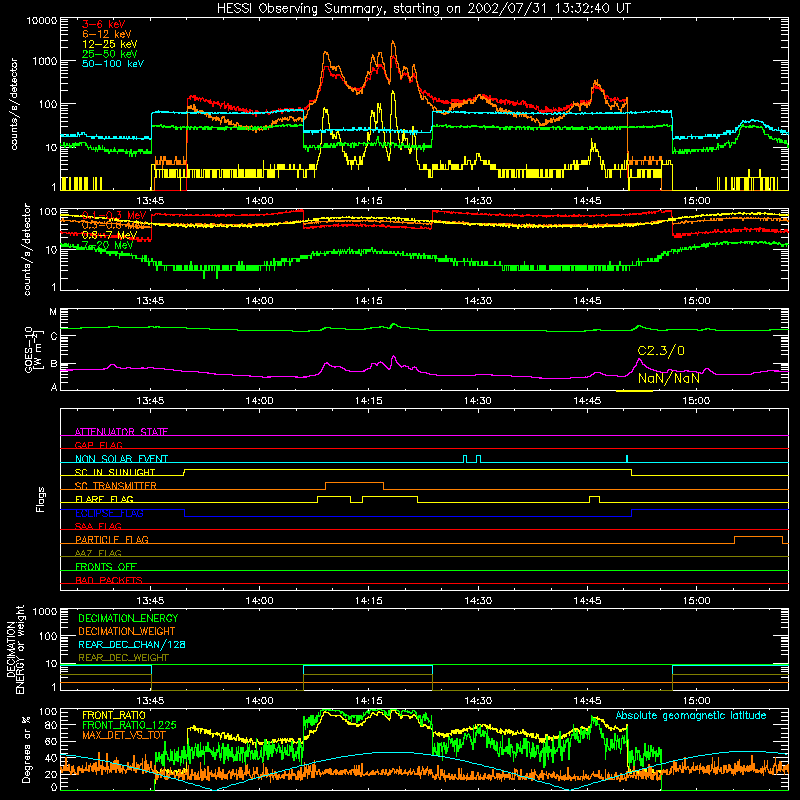Select the orange 6-12 keV legend label
The image size is (800, 800).
point(107,34)
